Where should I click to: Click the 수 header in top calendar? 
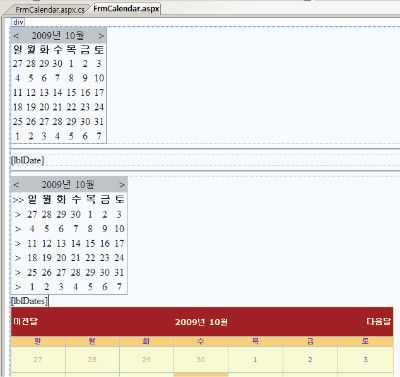pos(58,50)
